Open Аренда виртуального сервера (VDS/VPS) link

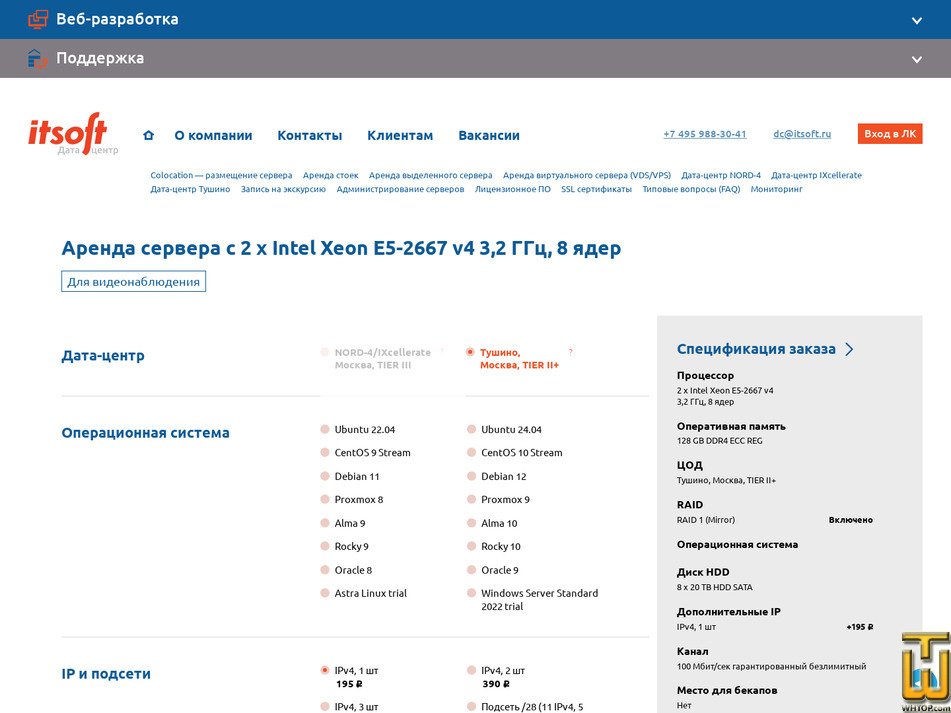pyautogui.click(x=587, y=175)
